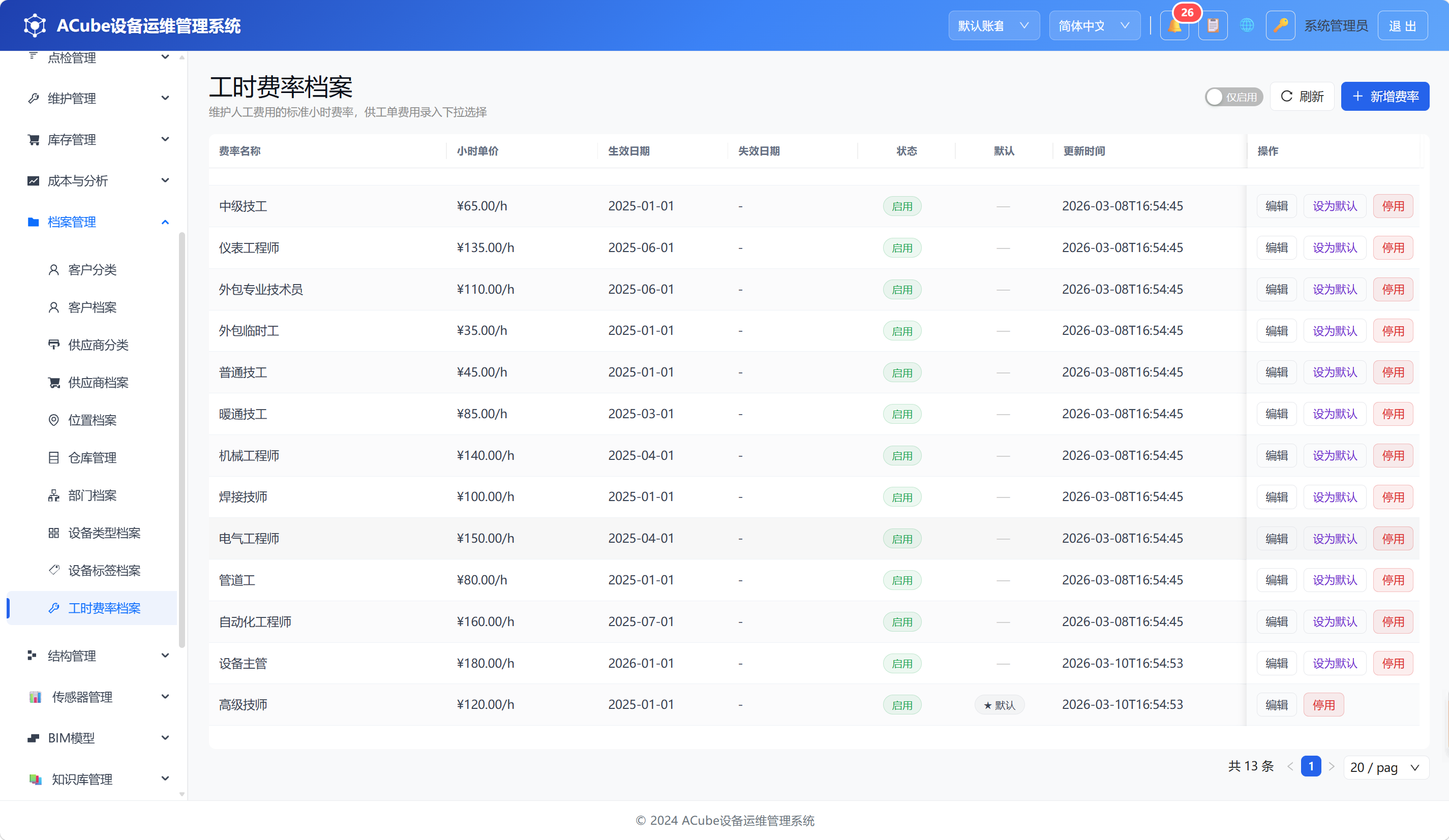The image size is (1449, 840).
Task: Click the 系统管理员 user name
Action: point(1335,26)
